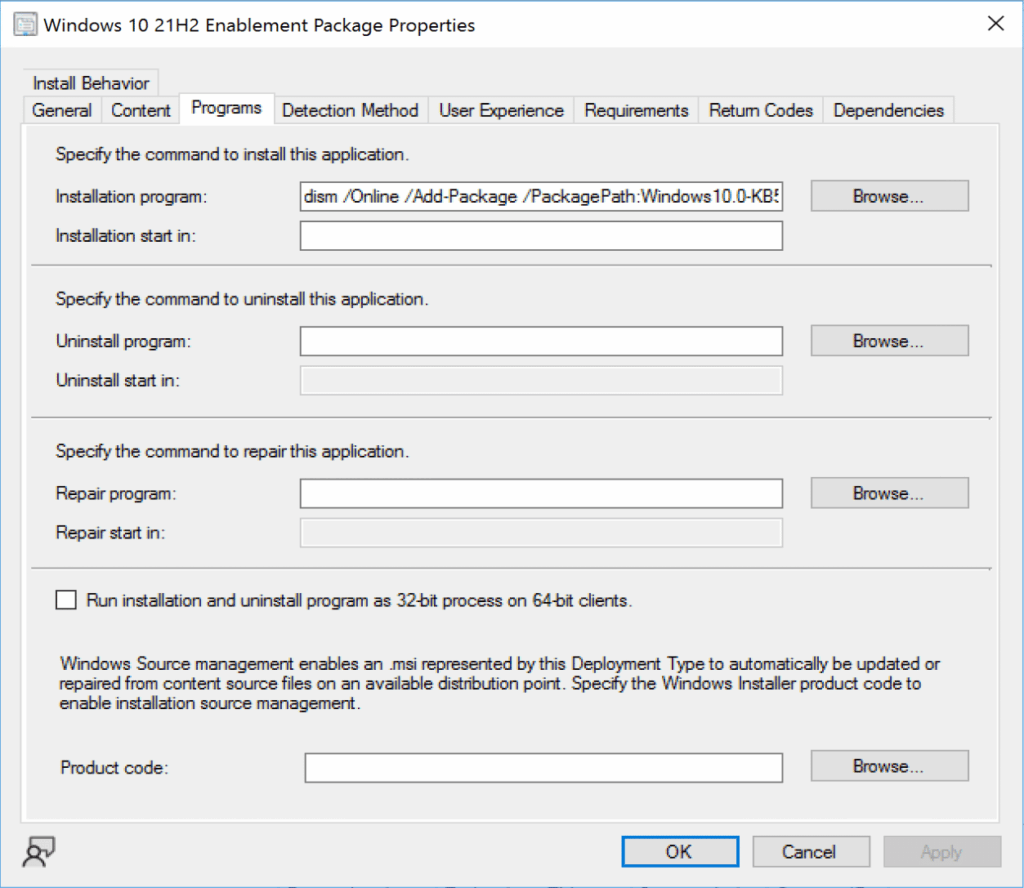
Task: Open the Content tab
Action: [x=140, y=110]
